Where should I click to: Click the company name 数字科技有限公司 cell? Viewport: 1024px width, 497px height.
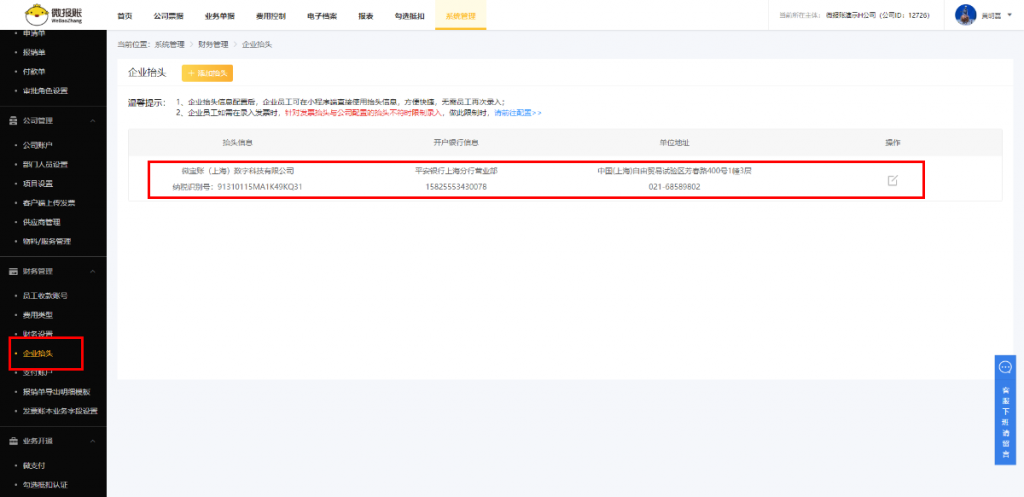(x=237, y=170)
